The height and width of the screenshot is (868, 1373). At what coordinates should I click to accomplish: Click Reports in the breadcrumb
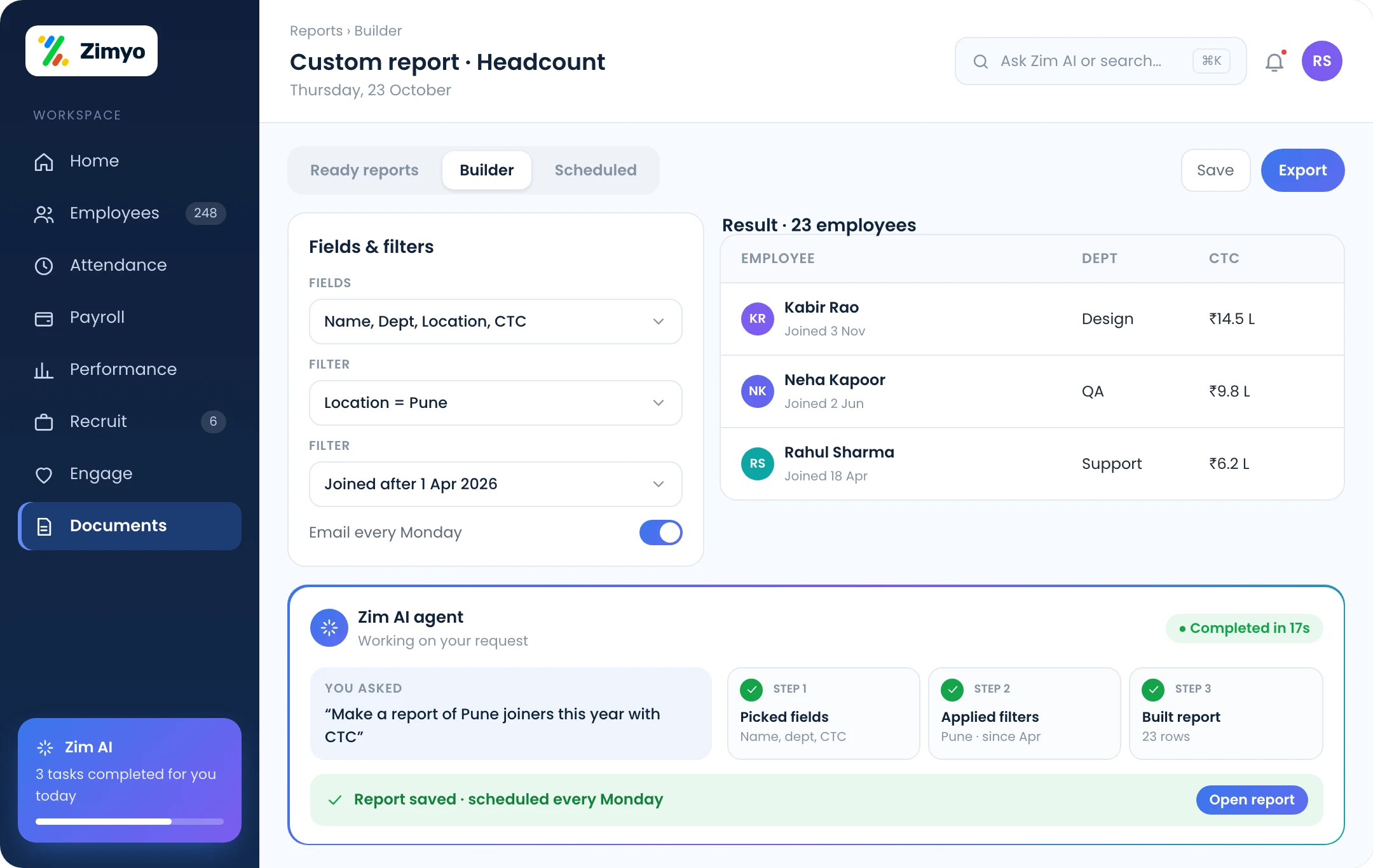[x=316, y=31]
